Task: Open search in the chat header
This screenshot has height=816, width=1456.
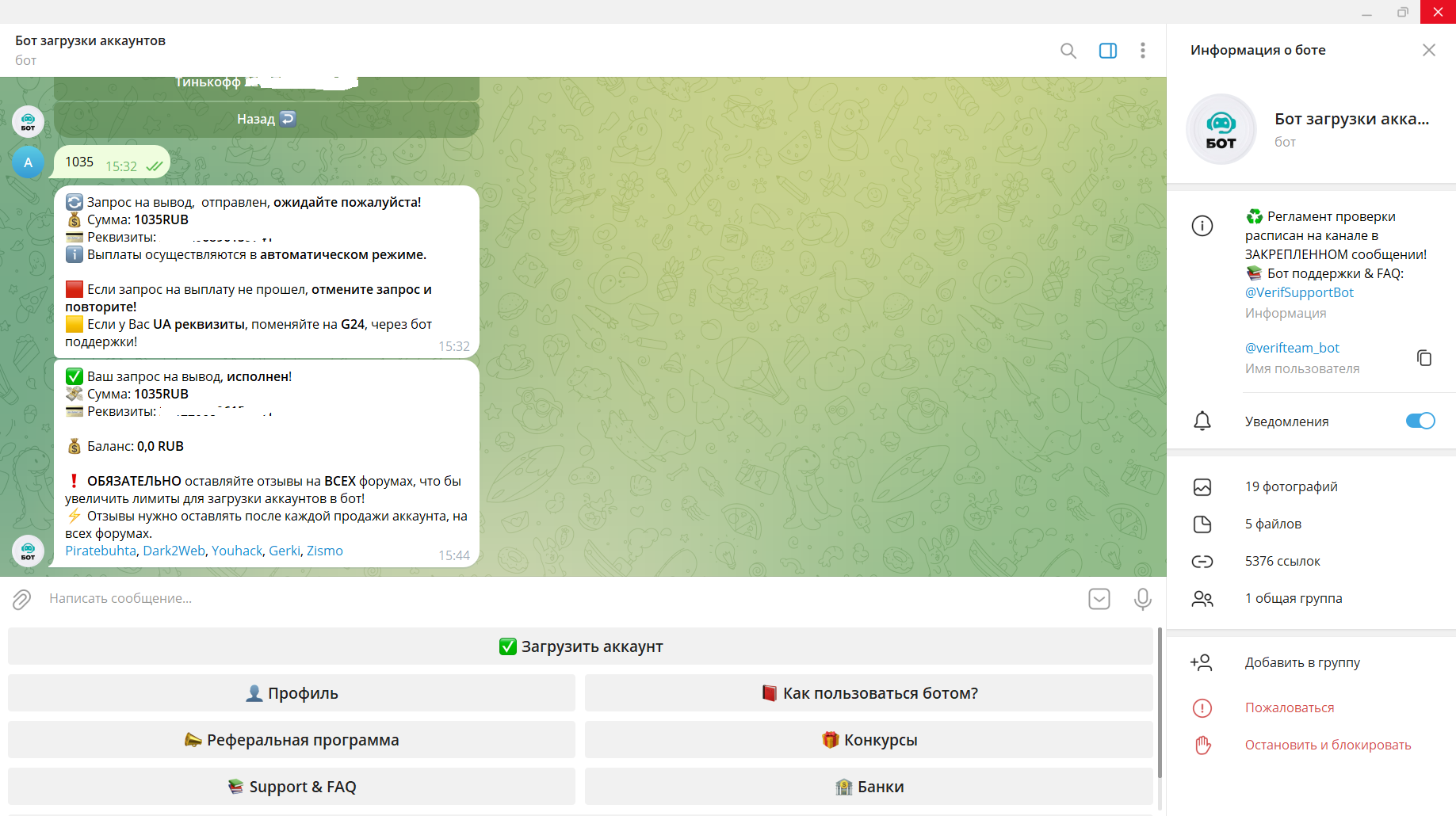Action: tap(1068, 51)
